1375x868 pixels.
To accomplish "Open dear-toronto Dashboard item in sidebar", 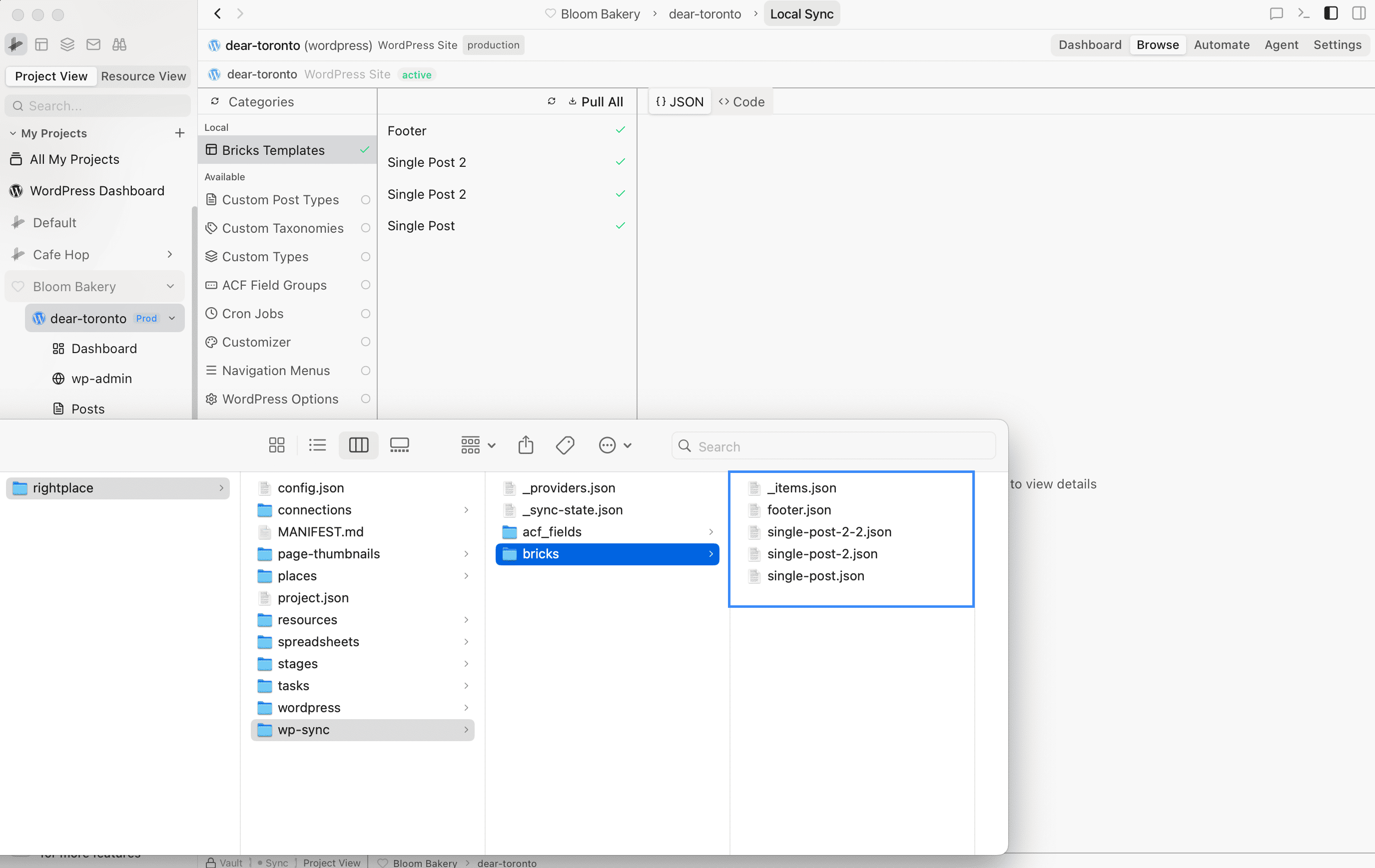I will tap(95, 348).
